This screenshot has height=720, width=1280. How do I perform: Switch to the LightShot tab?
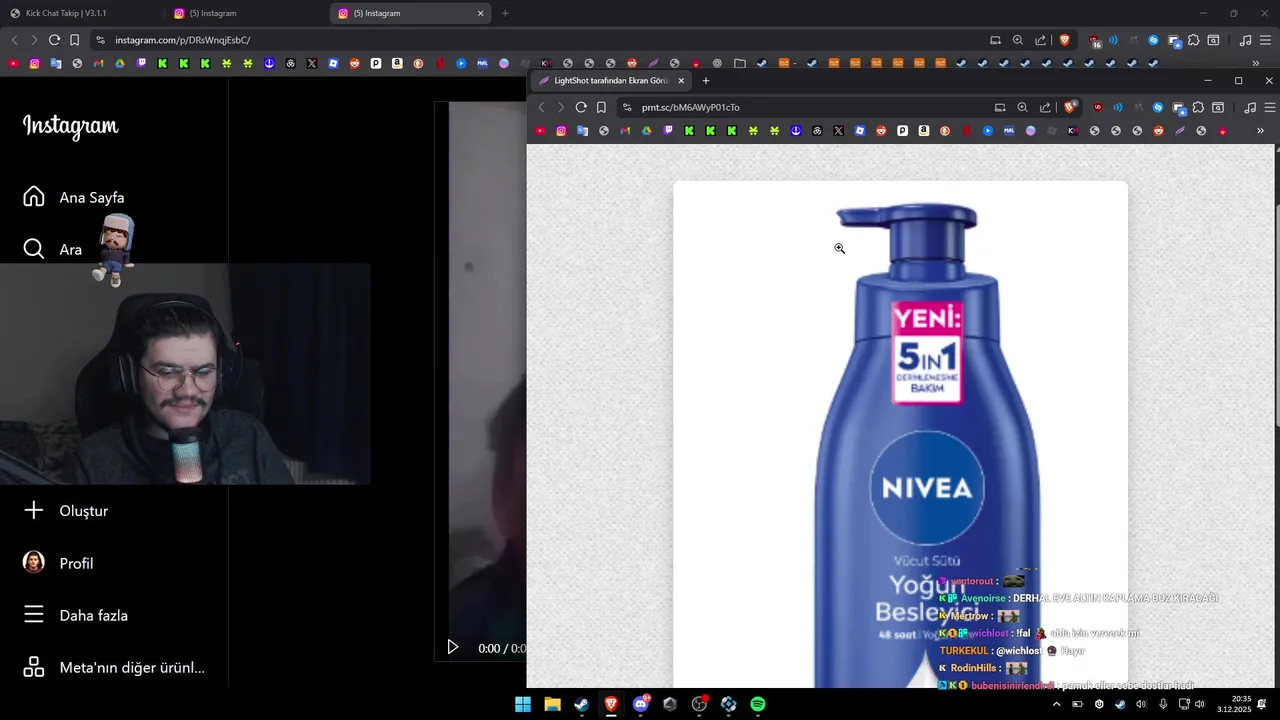point(611,80)
